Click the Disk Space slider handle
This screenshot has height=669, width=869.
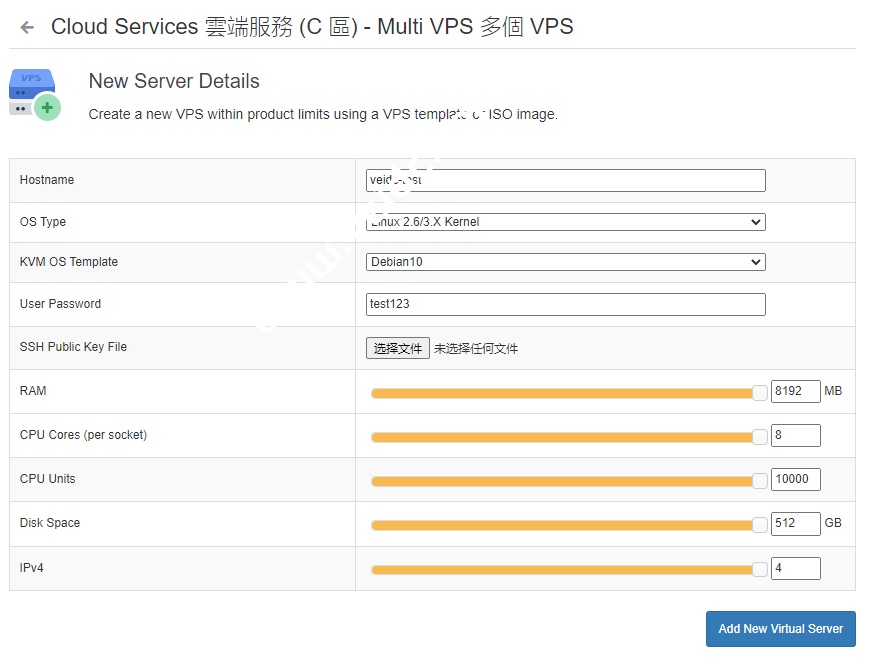click(x=760, y=524)
